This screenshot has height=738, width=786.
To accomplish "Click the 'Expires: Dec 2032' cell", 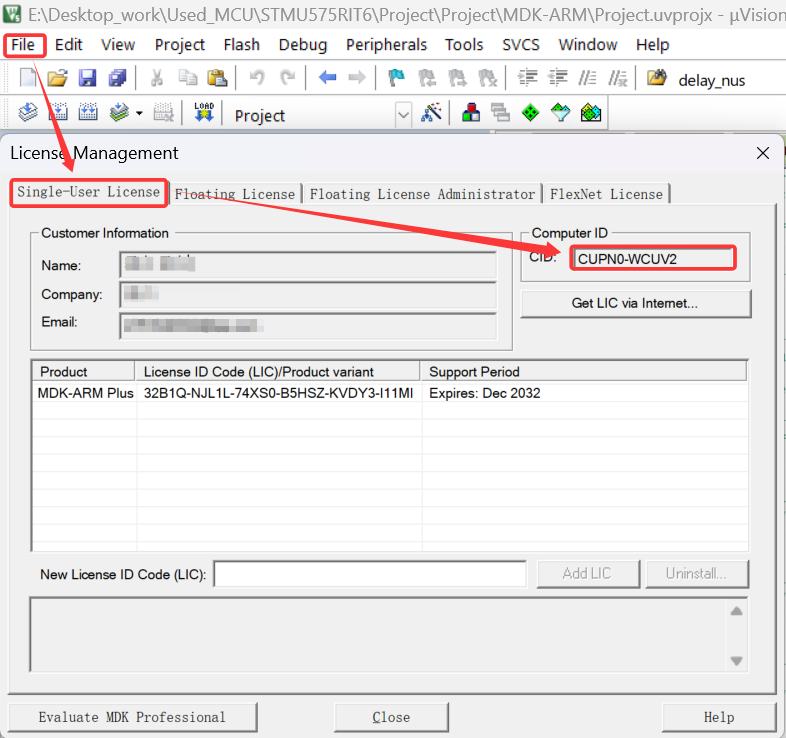I will pos(484,393).
